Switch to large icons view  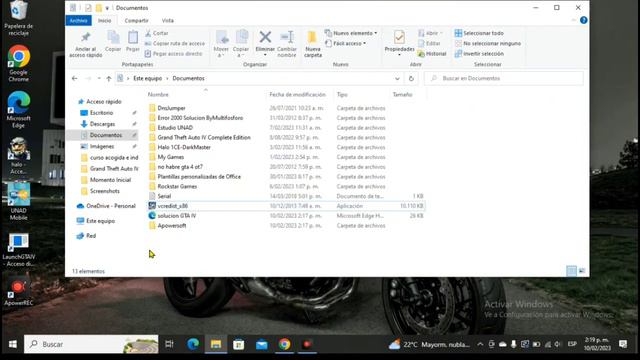[582, 271]
